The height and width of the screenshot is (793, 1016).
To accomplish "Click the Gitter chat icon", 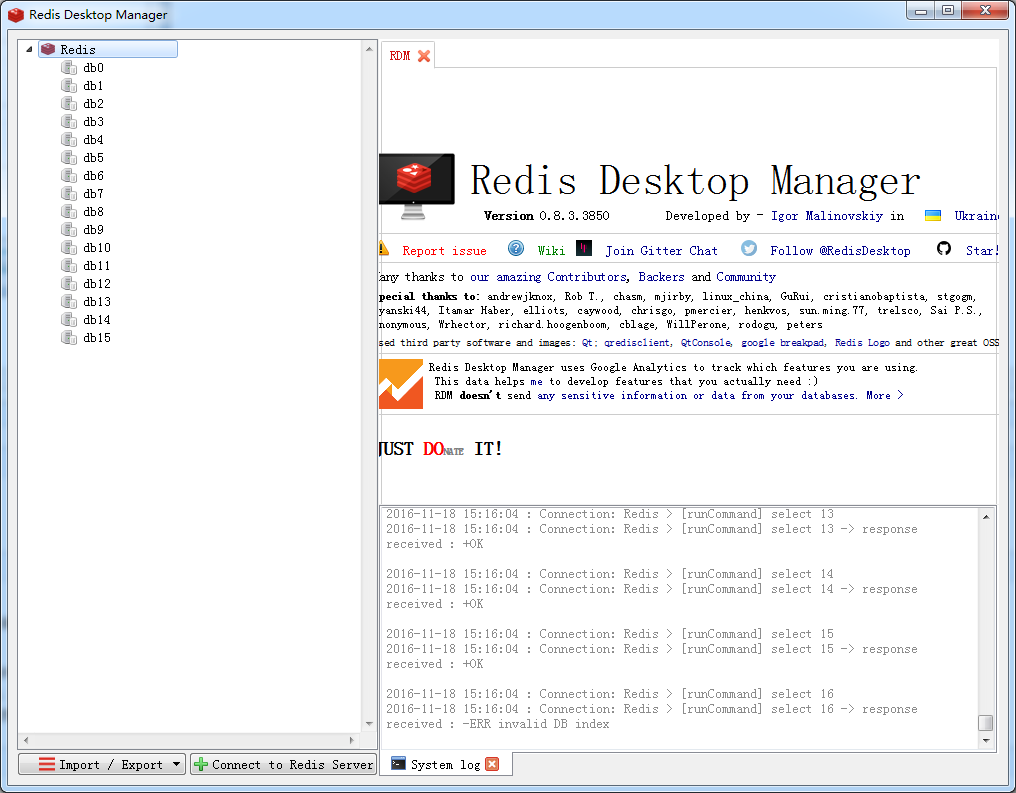I will (x=584, y=248).
